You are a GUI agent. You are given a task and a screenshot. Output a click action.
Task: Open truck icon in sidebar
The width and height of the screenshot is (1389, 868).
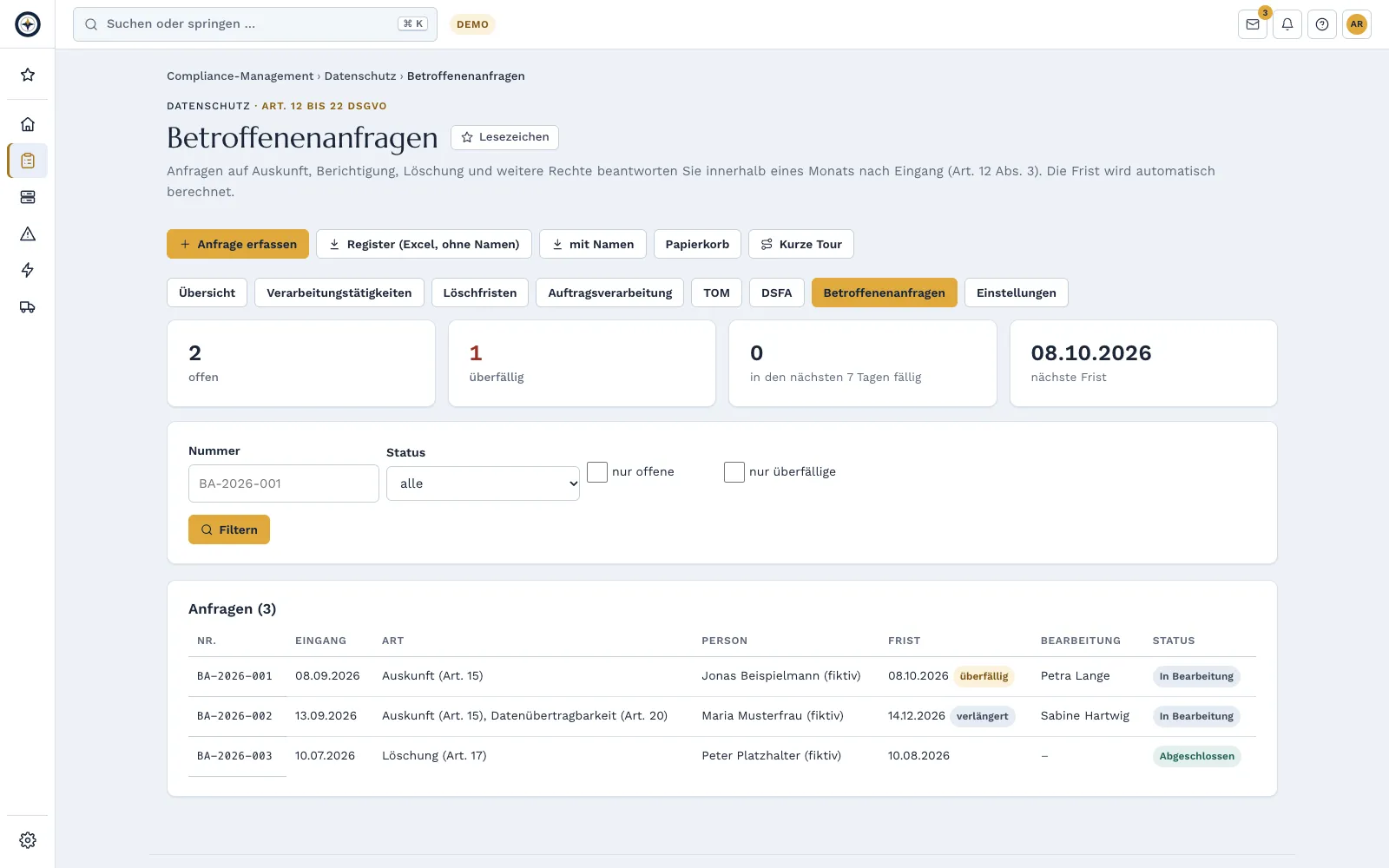tap(28, 306)
